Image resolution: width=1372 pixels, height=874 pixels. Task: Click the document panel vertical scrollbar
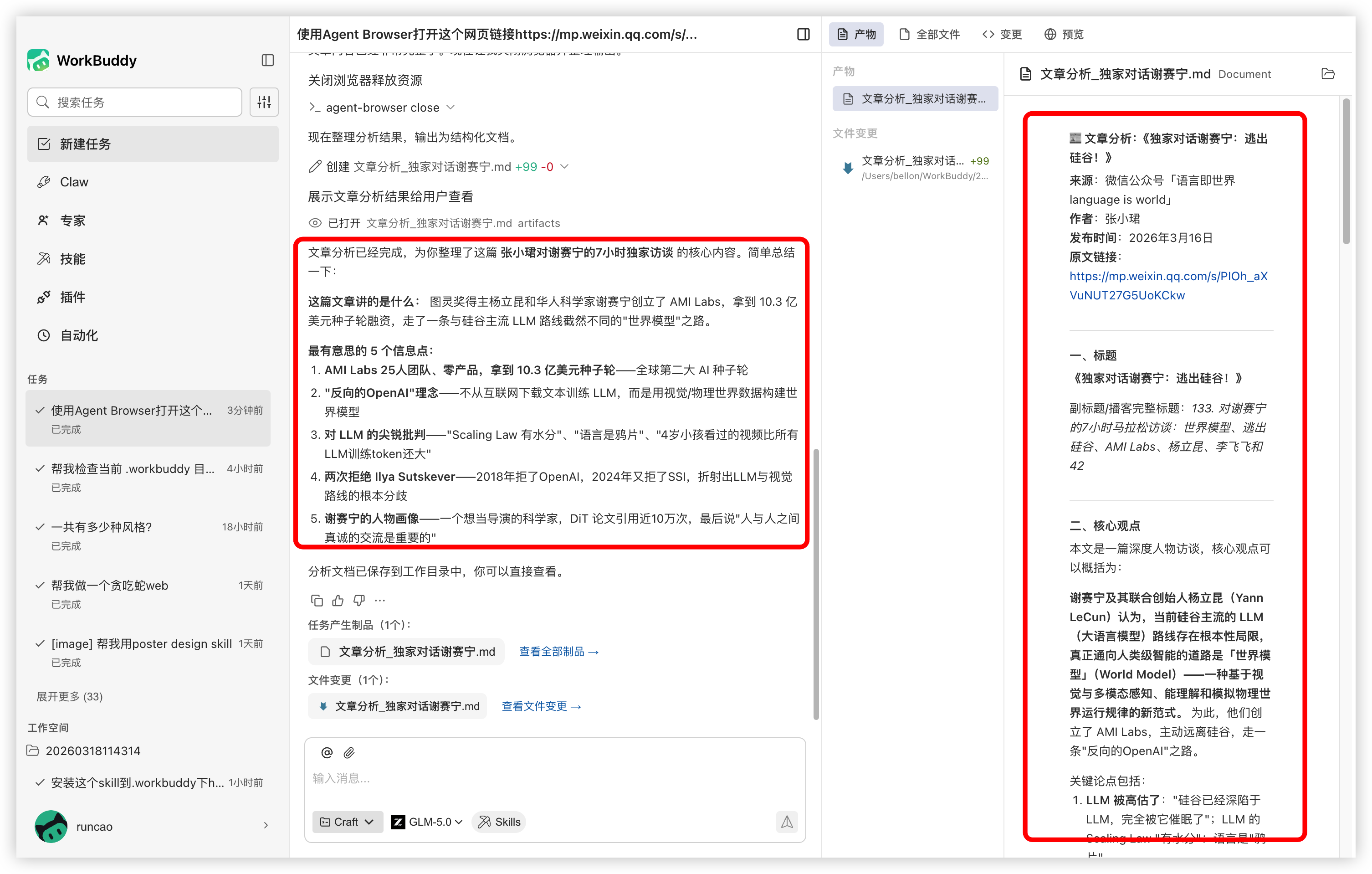pos(1346,171)
